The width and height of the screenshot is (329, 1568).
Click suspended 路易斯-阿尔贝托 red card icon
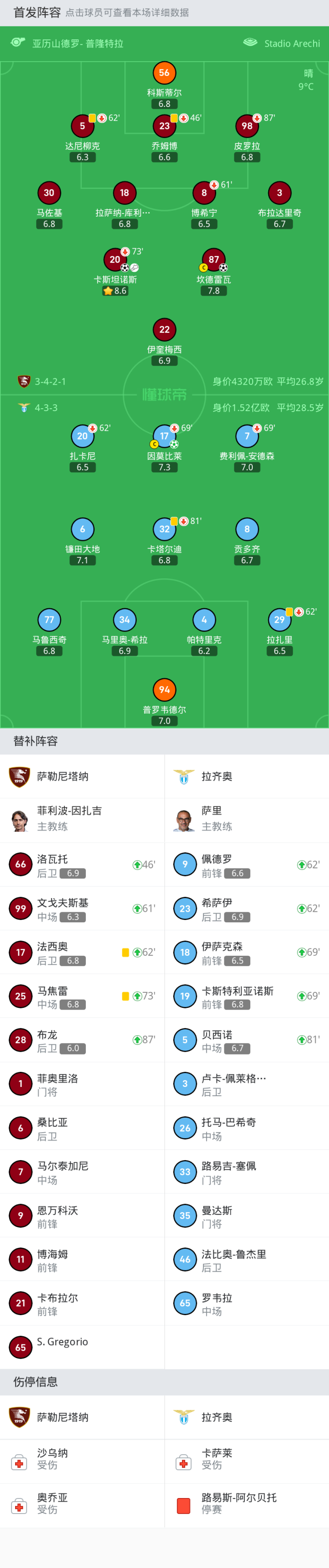[x=184, y=1506]
